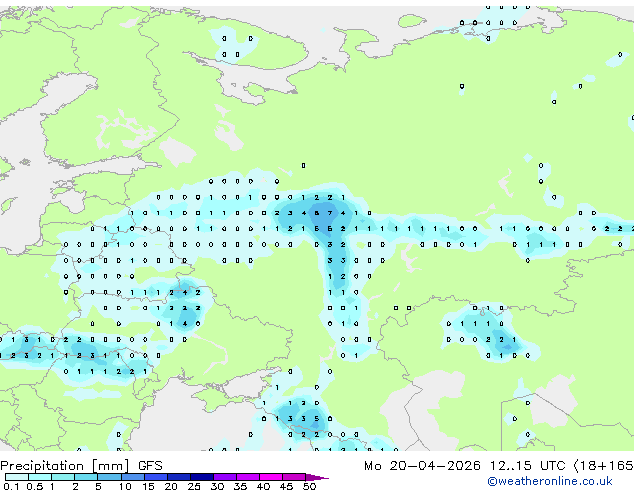Click the '30' legend scale number

pyautogui.click(x=217, y=486)
